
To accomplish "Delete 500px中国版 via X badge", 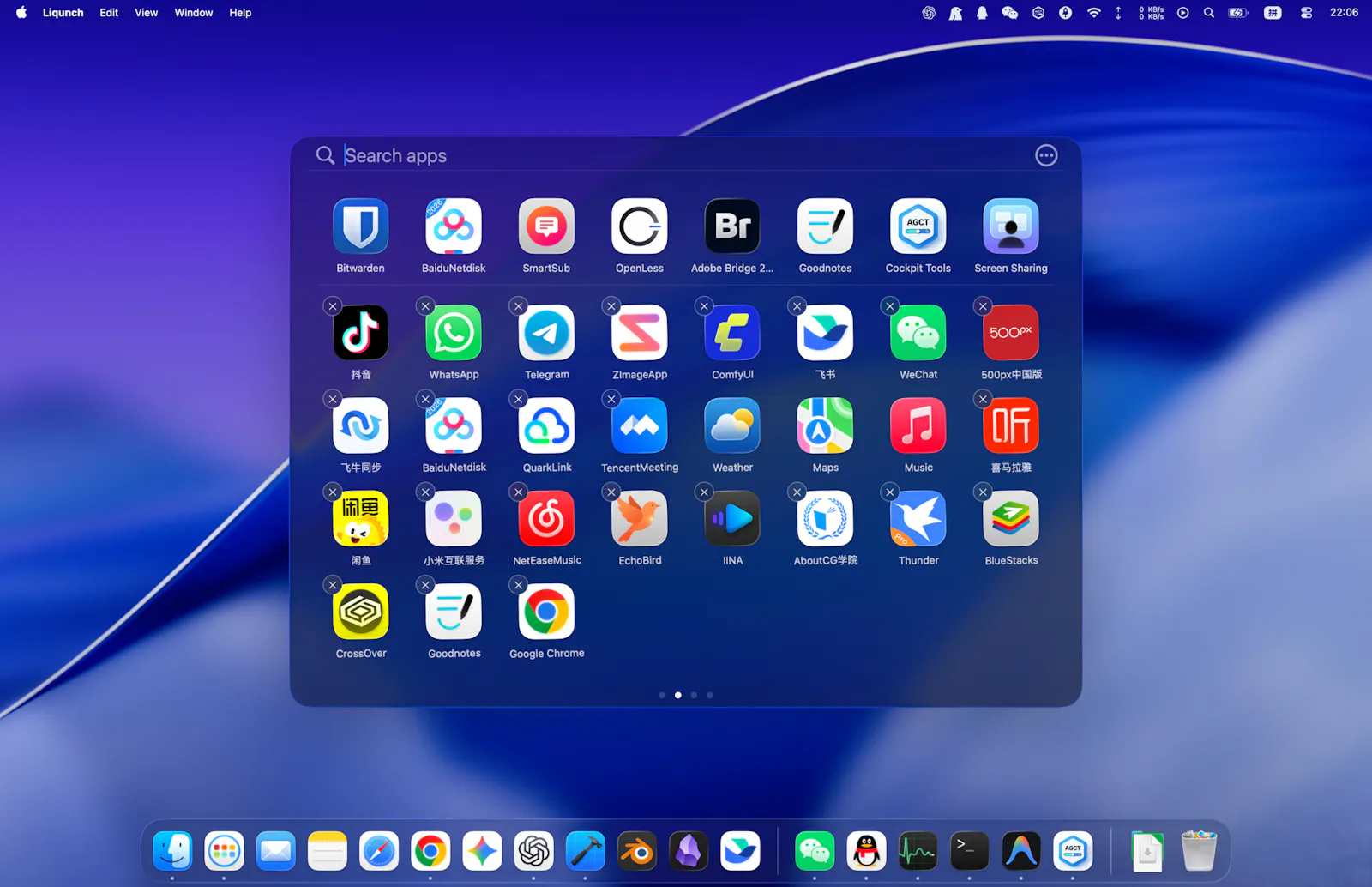I will point(983,306).
